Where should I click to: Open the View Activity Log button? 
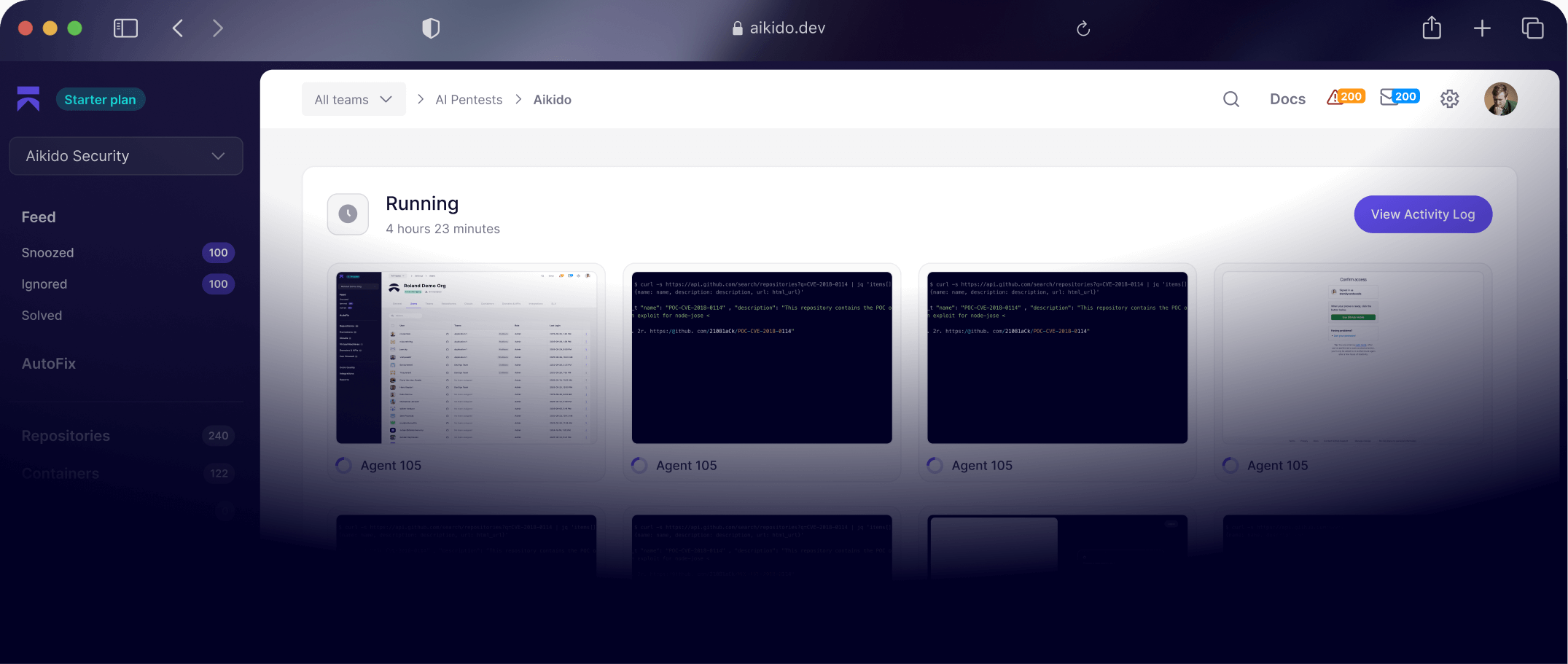click(x=1423, y=214)
